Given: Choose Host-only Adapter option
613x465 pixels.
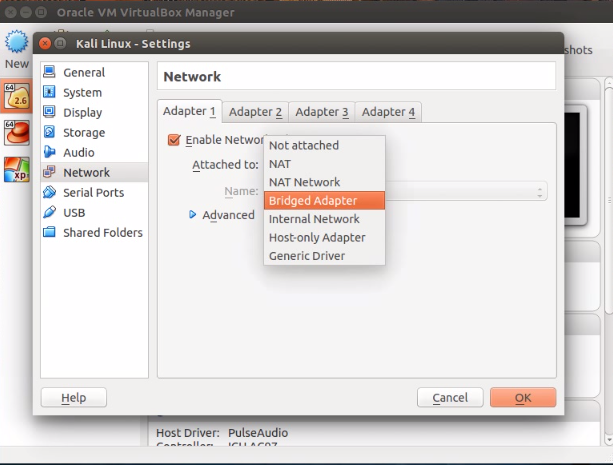Looking at the screenshot, I should (x=324, y=237).
